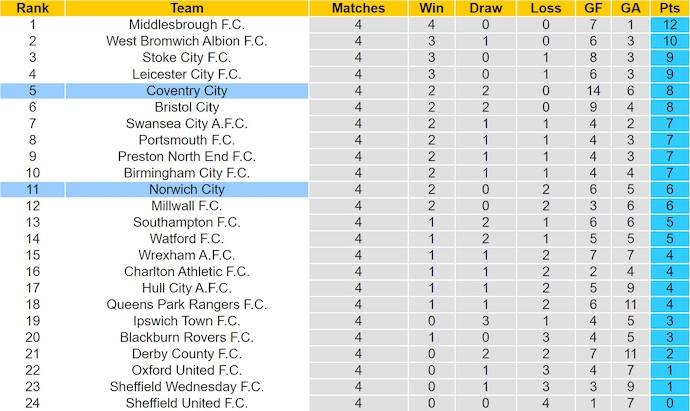Select Sheffield United F.C. team name
This screenshot has height=411, width=690.
(x=187, y=402)
